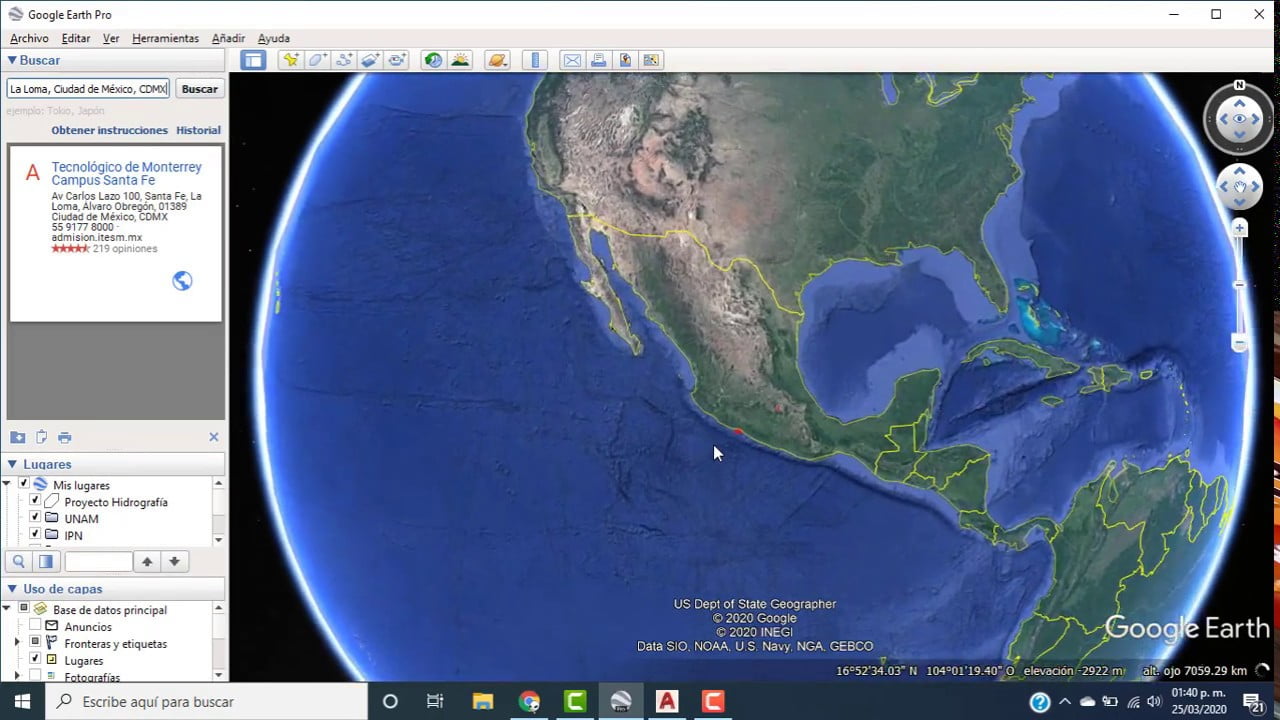Click the globe icon in the search result
The height and width of the screenshot is (720, 1280).
pos(182,281)
